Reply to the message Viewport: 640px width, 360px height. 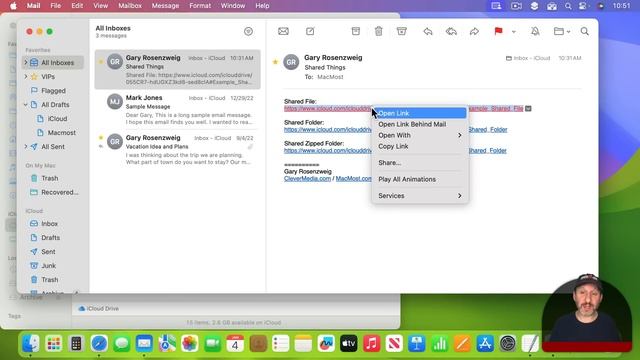[x=428, y=31]
